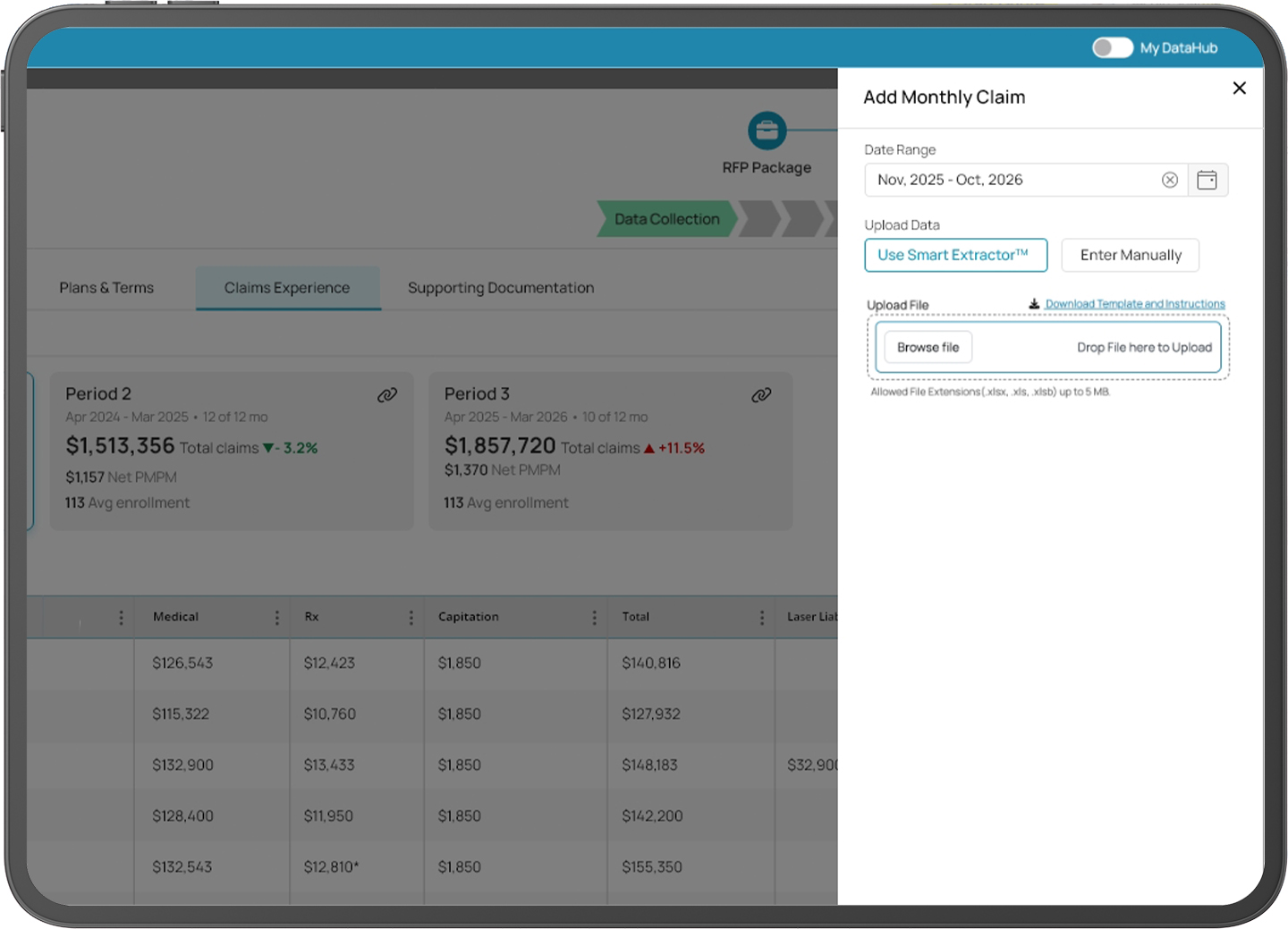
Task: Select the Period 2 card title
Action: (98, 393)
